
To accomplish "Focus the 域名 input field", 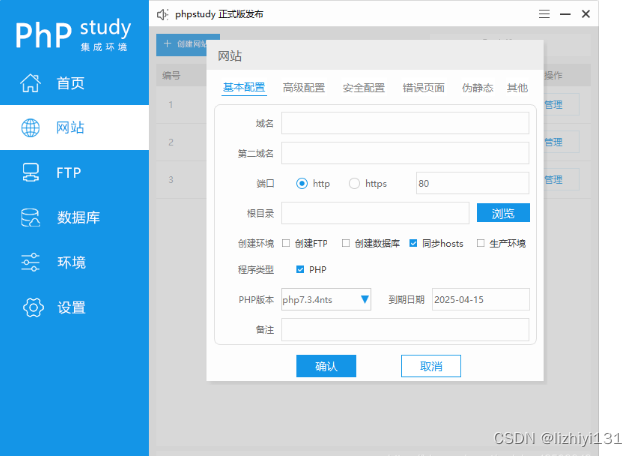I will tap(405, 123).
